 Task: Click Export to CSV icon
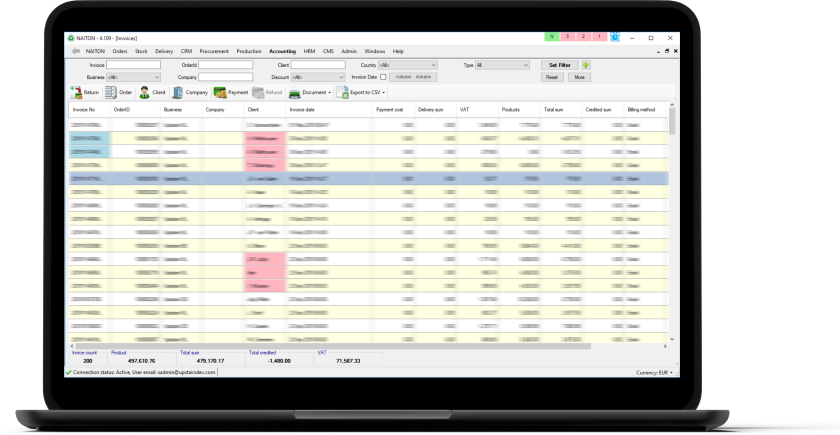click(x=342, y=92)
